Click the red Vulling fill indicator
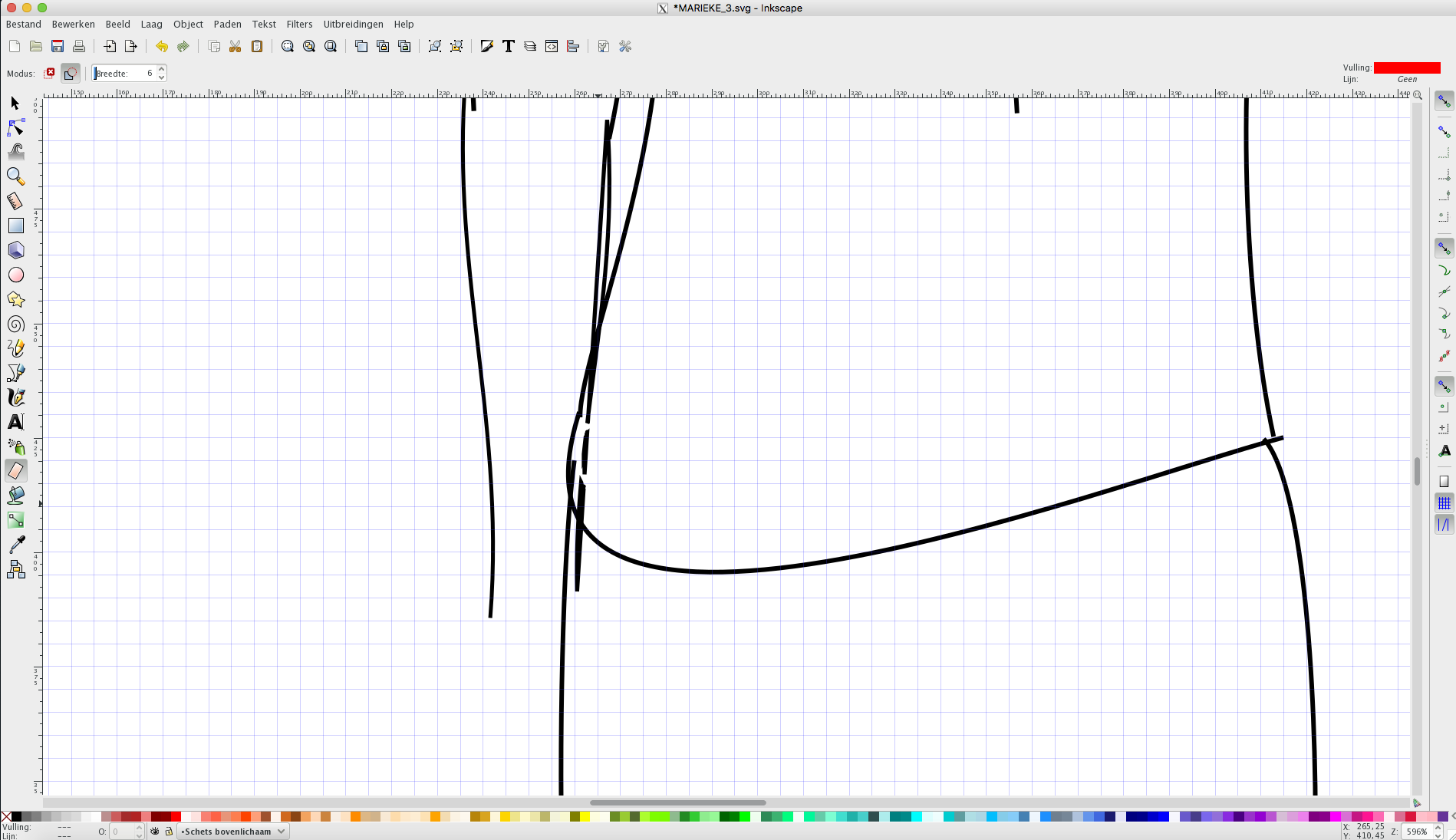 tap(1406, 68)
